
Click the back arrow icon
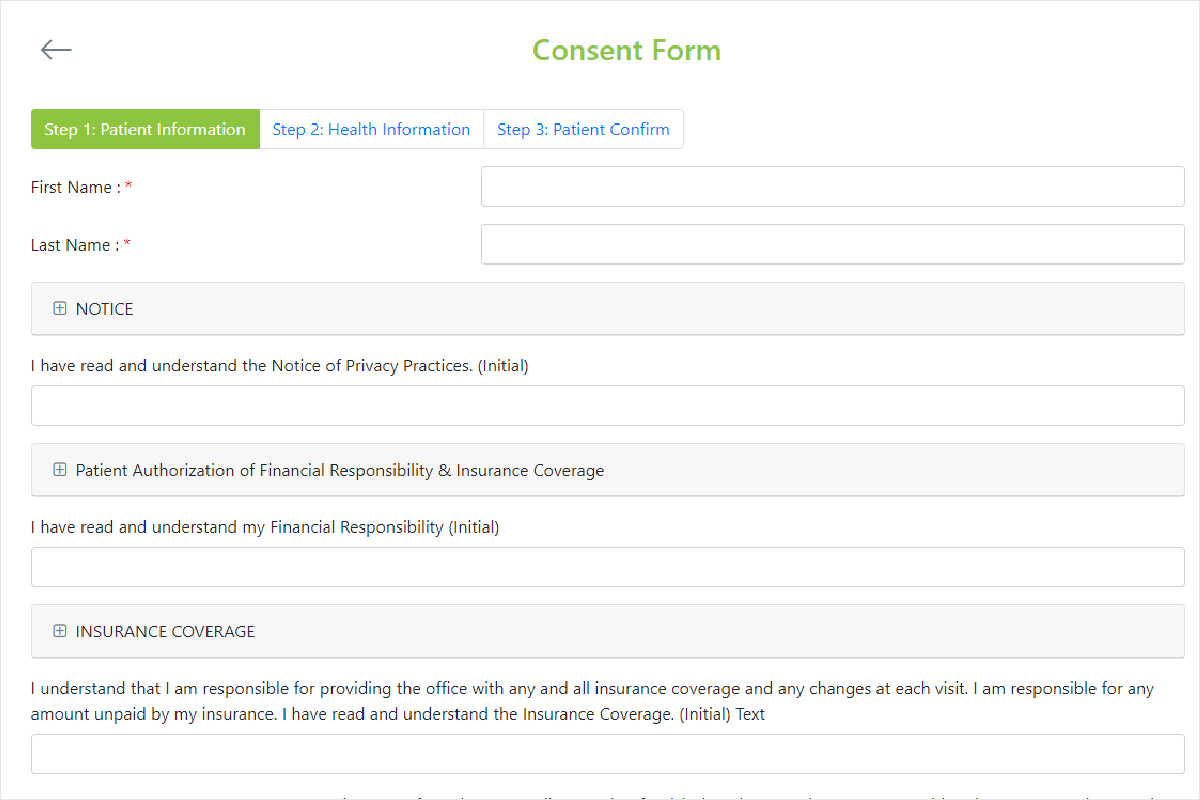[x=56, y=50]
